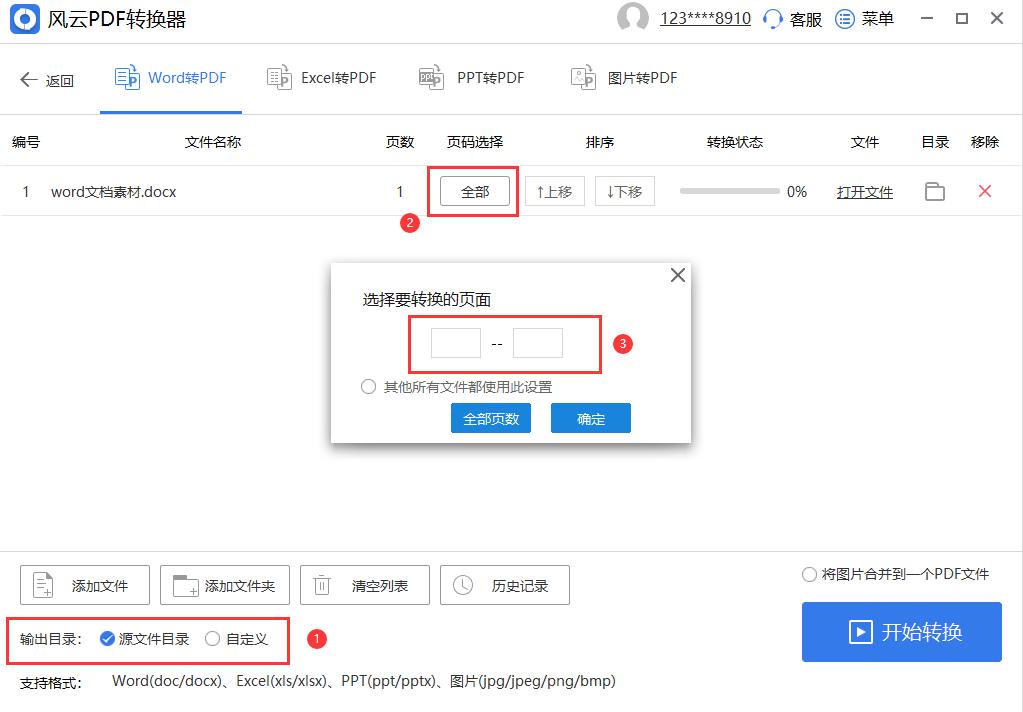Click the 风云PDF转换器 app logo
Image resolution: width=1023 pixels, height=712 pixels.
[x=24, y=18]
